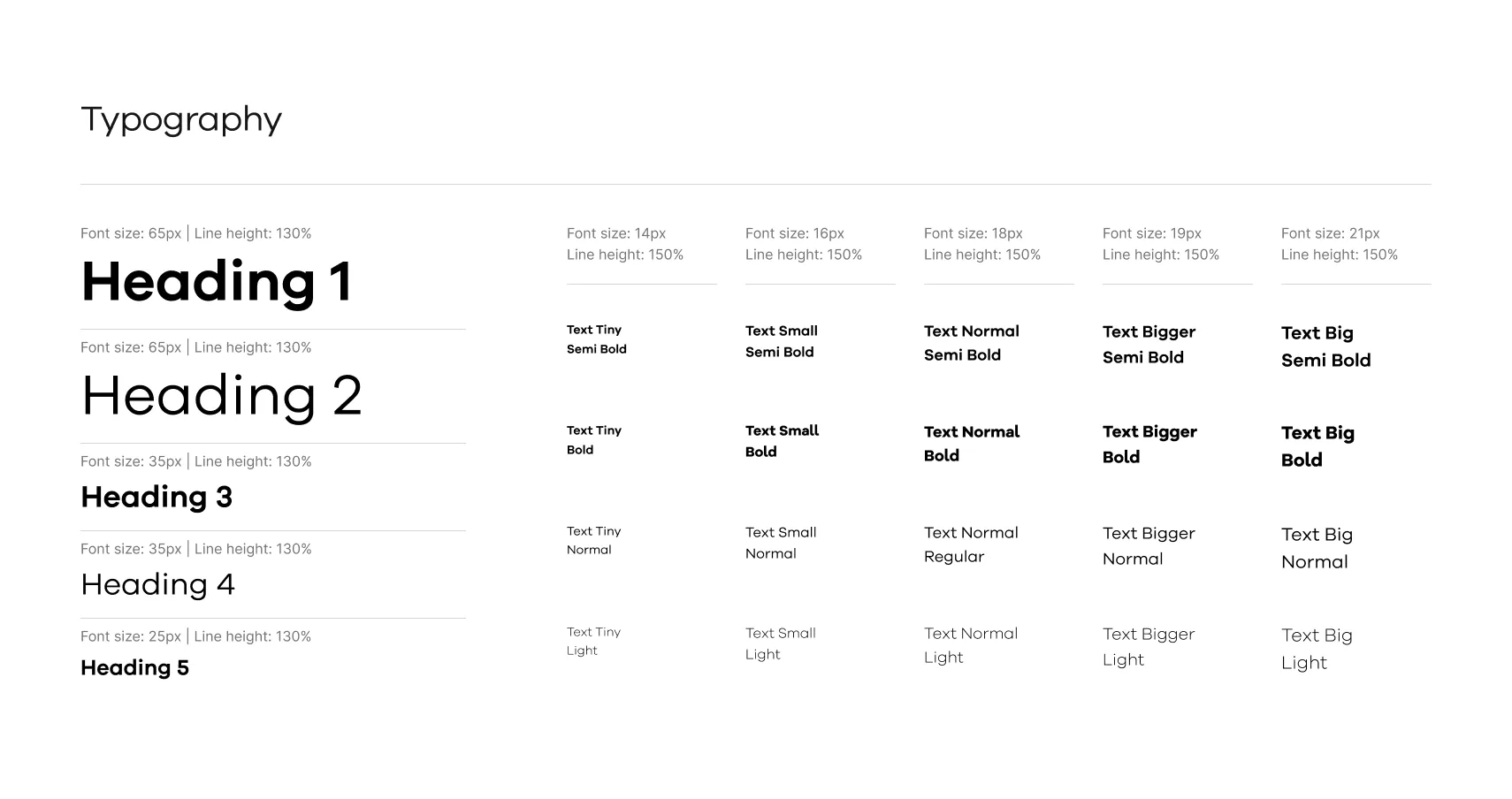Select the Text Normal Light style
The width and height of the screenshot is (1512, 799).
point(972,644)
